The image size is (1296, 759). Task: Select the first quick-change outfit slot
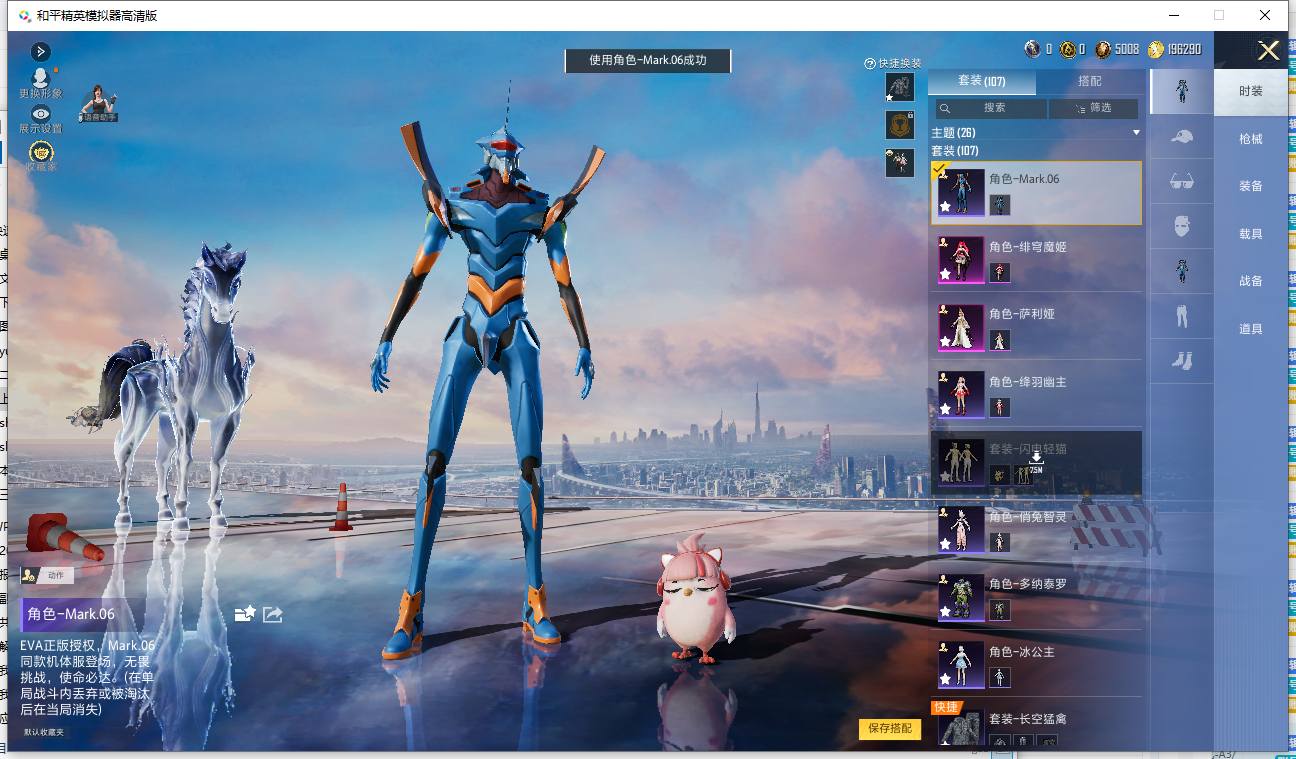pos(900,87)
